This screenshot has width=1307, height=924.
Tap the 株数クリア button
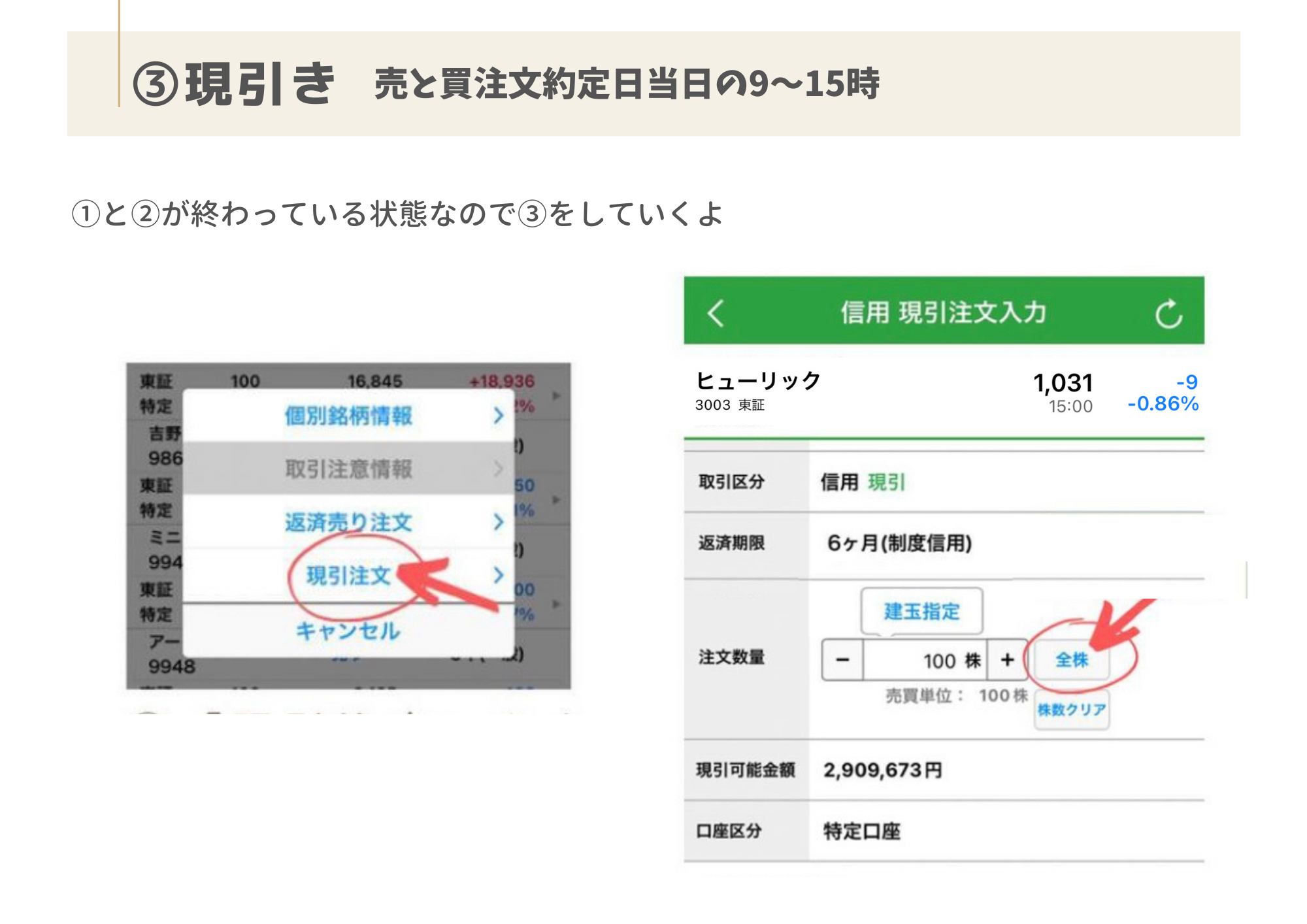click(x=1071, y=710)
